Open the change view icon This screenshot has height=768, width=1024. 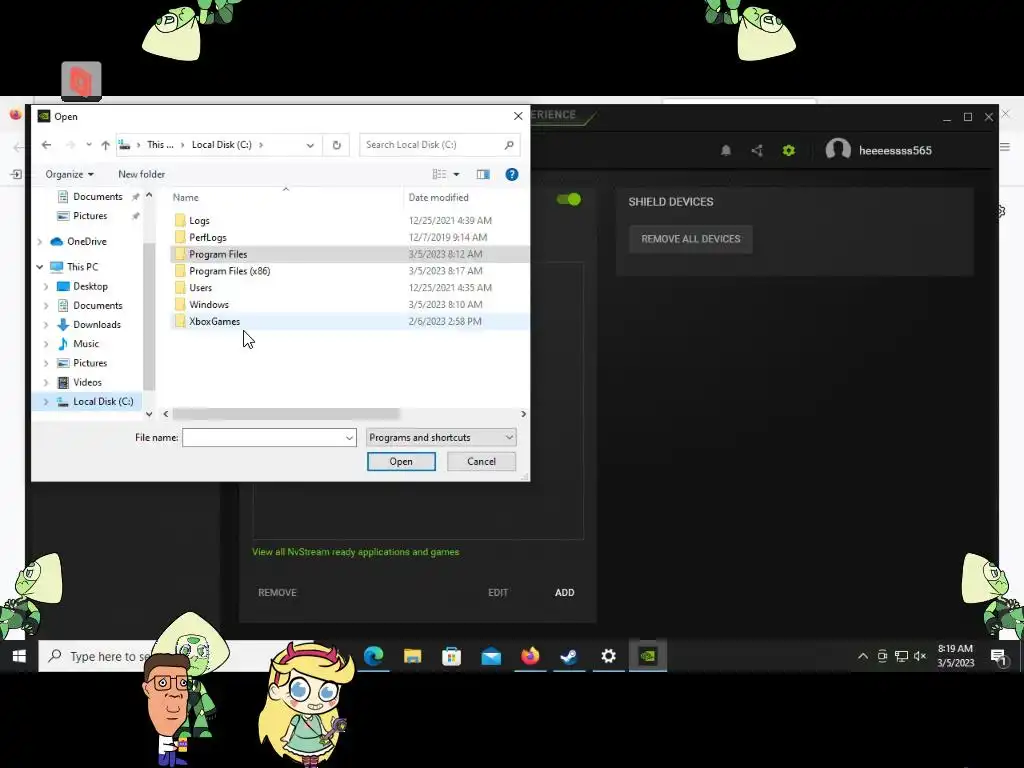coord(440,174)
